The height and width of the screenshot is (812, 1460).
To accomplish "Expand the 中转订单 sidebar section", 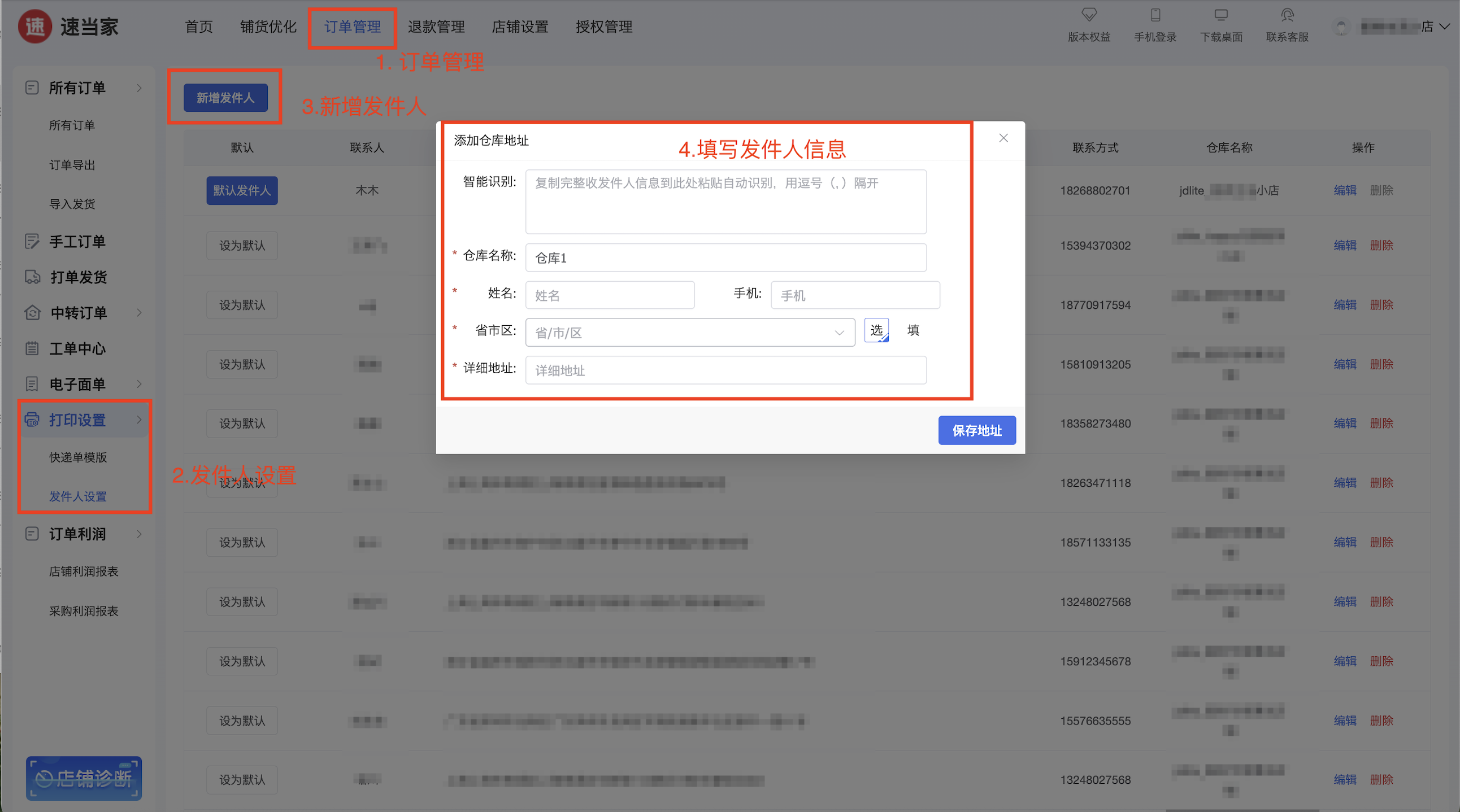I will (x=139, y=313).
